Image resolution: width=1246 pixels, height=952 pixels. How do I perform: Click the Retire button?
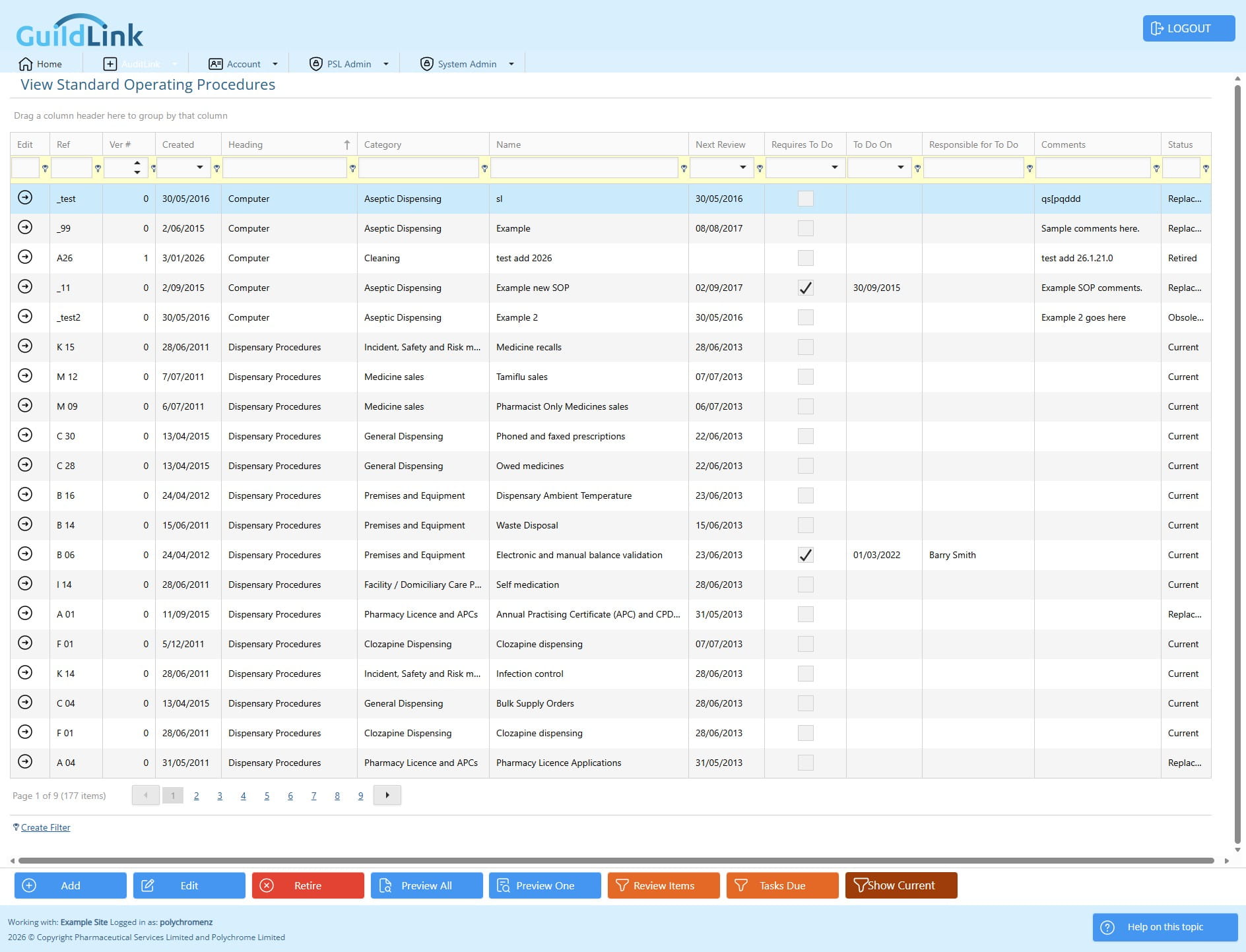coord(308,885)
